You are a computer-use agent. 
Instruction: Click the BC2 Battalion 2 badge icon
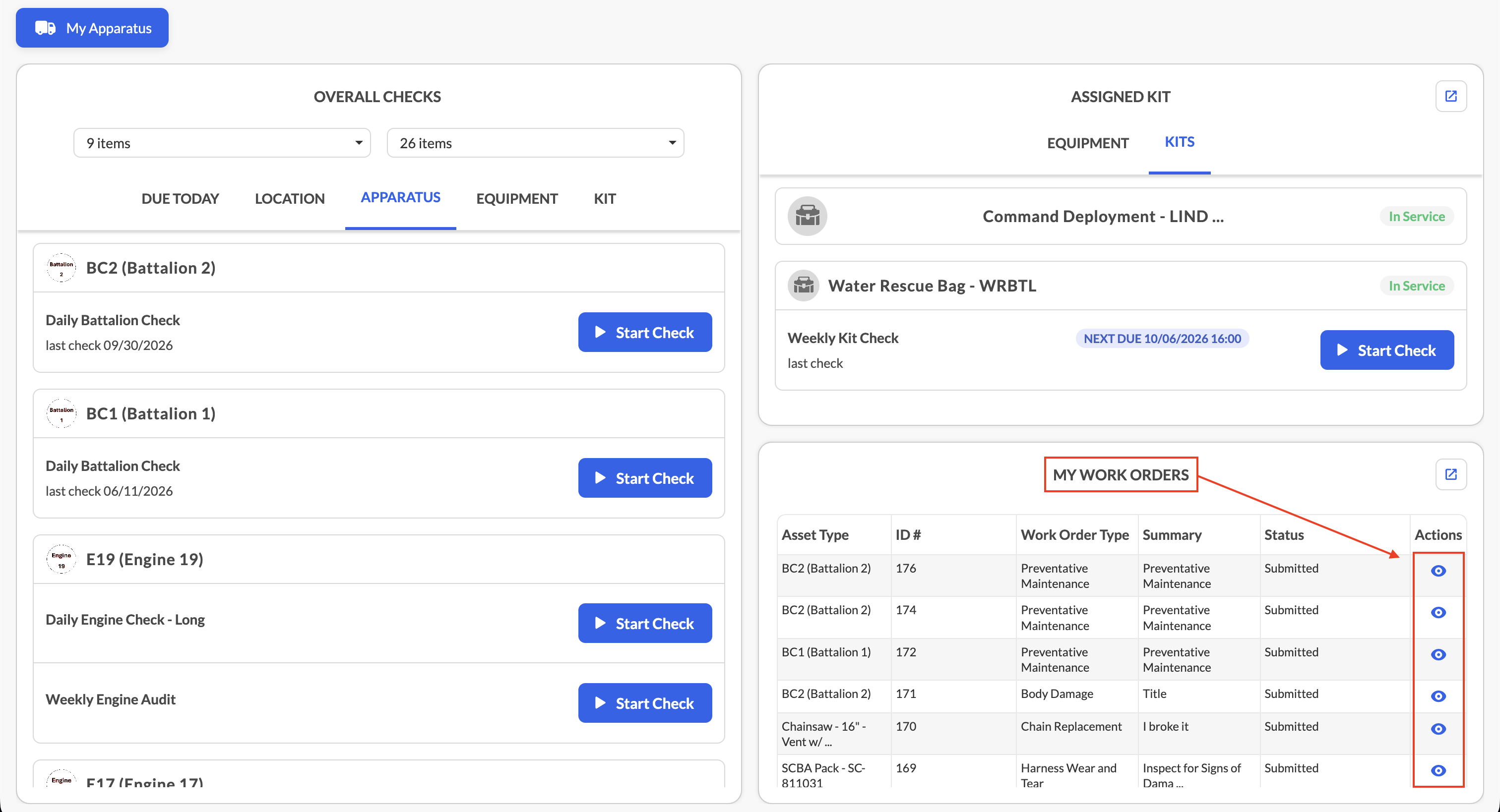[x=61, y=268]
